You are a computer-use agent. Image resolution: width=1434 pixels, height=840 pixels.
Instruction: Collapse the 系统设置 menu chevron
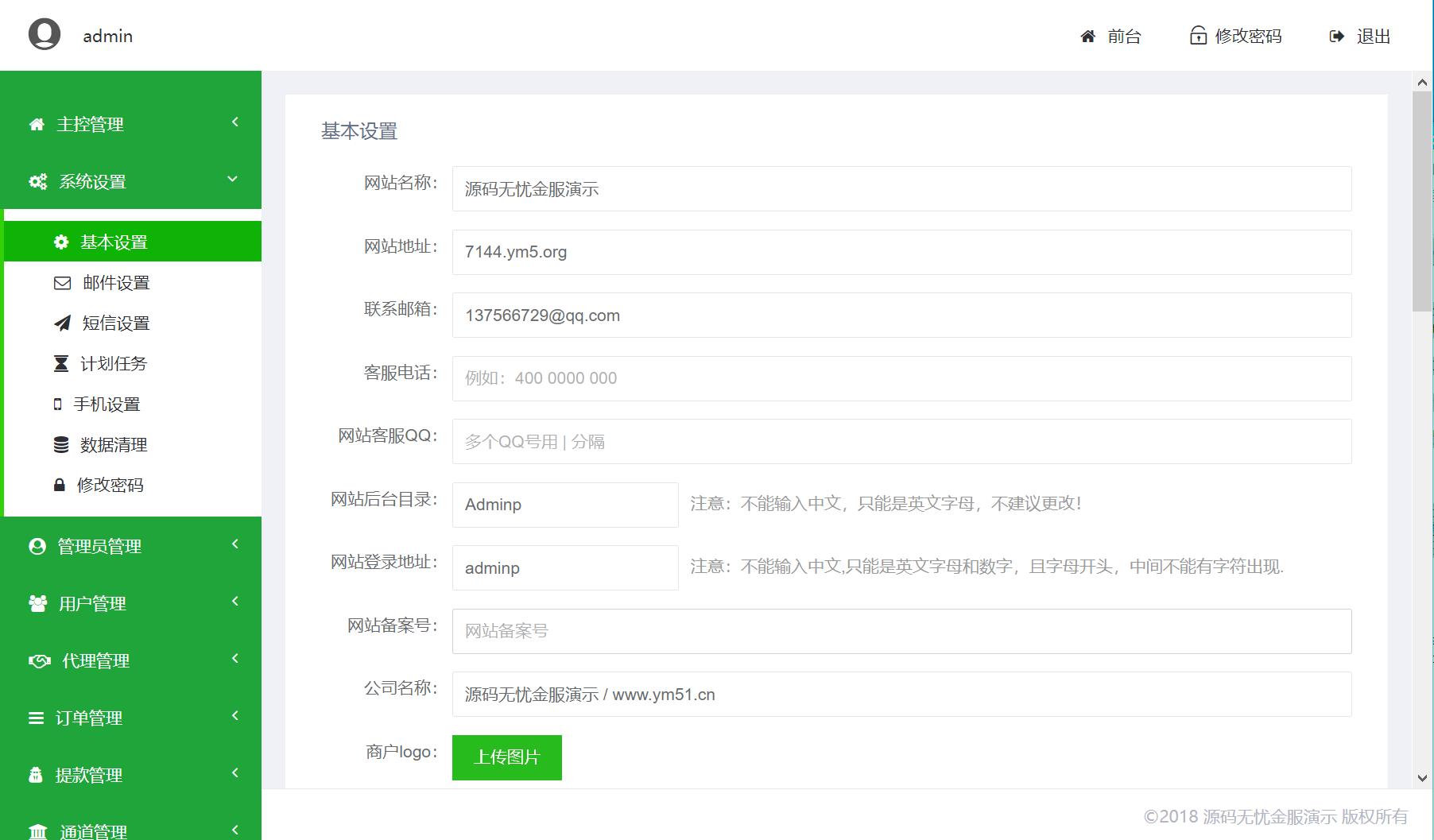(233, 178)
